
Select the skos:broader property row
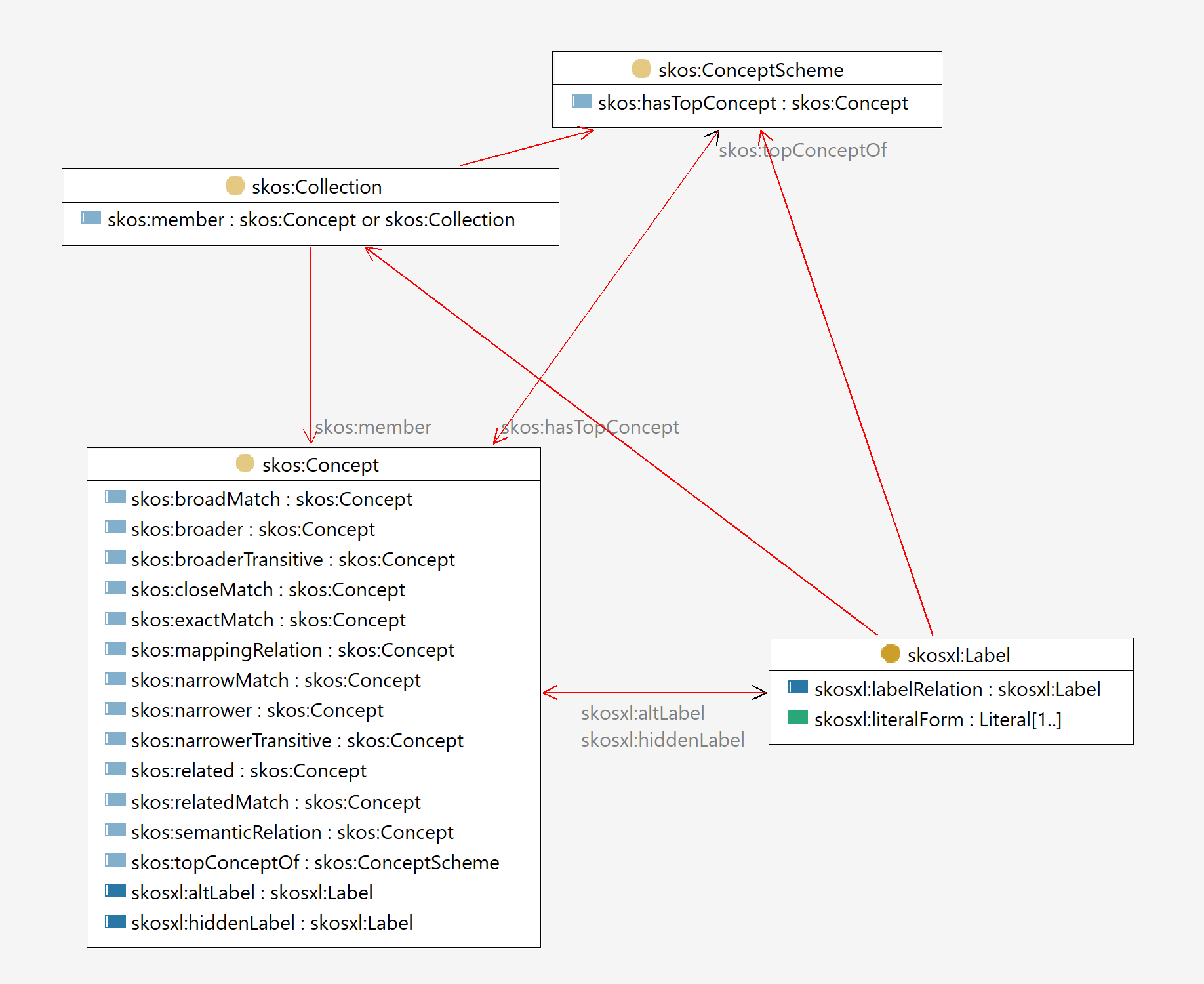click(x=252, y=529)
